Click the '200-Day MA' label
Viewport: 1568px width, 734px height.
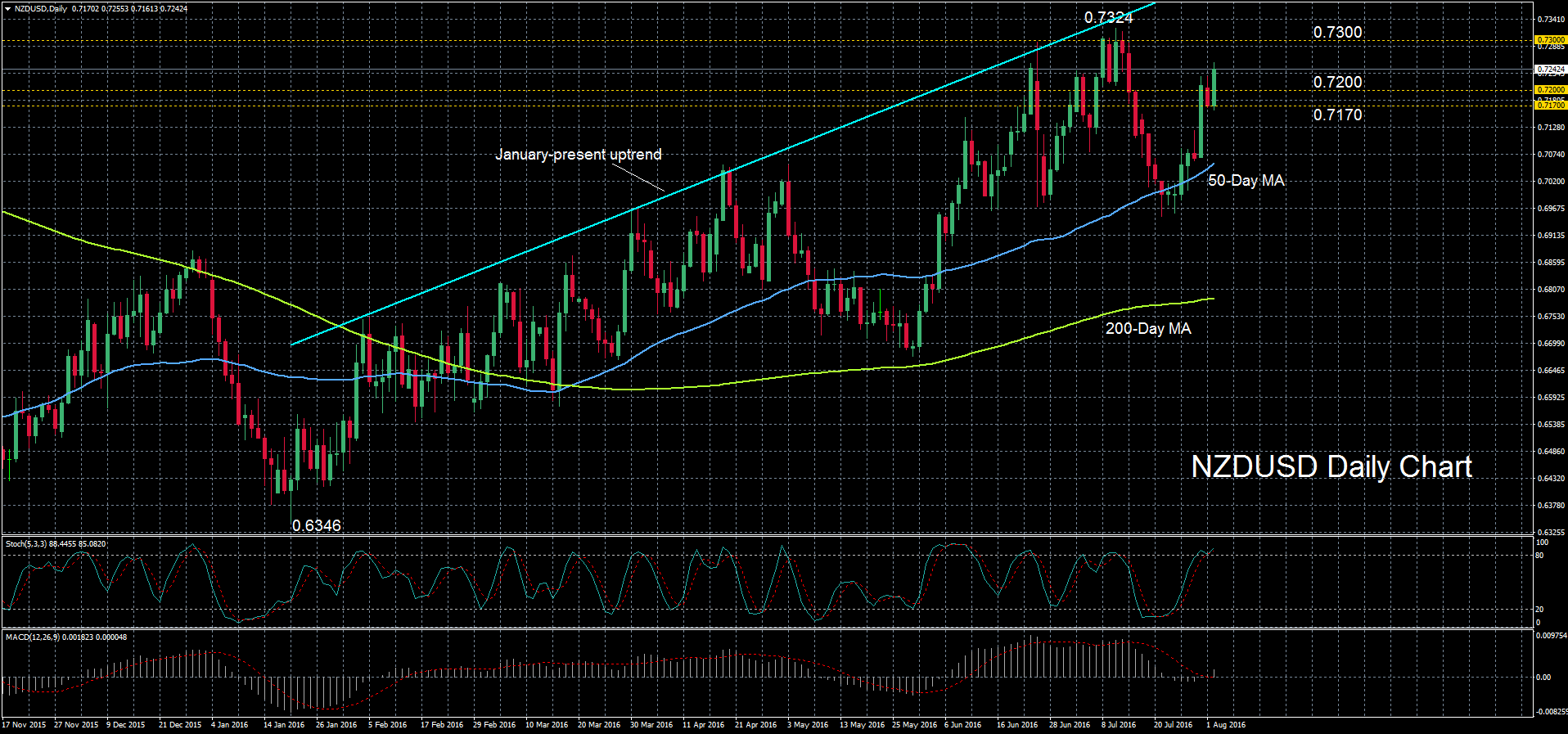(1148, 328)
